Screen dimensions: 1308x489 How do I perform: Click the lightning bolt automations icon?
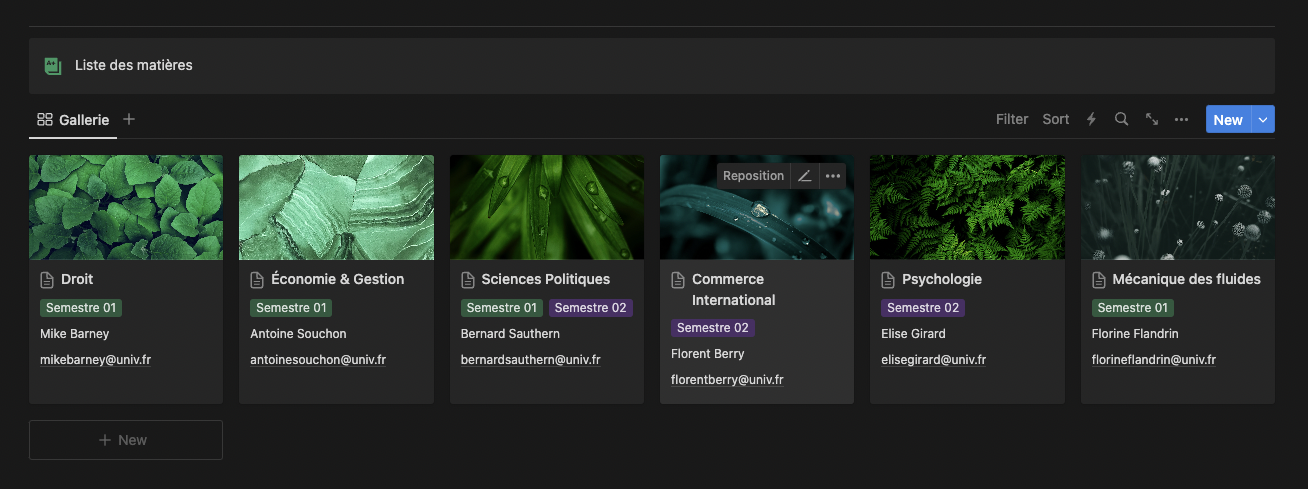[x=1091, y=119]
